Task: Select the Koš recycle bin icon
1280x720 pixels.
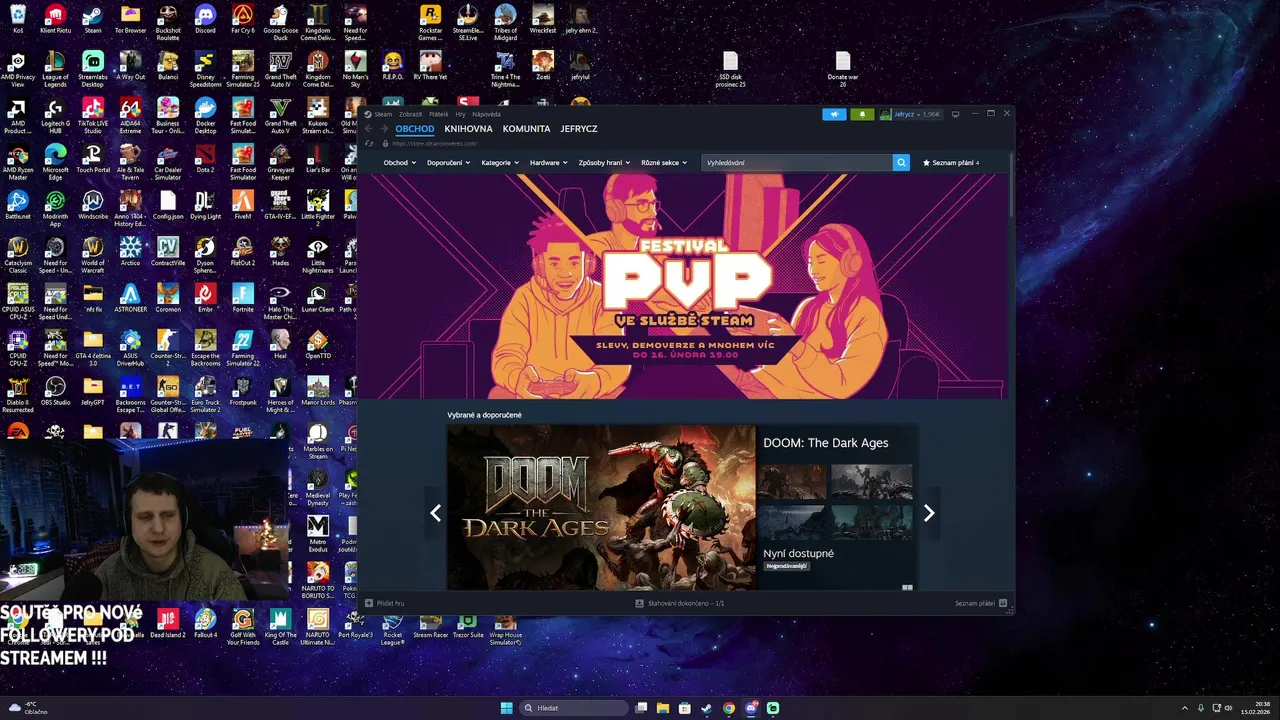Action: 18,20
